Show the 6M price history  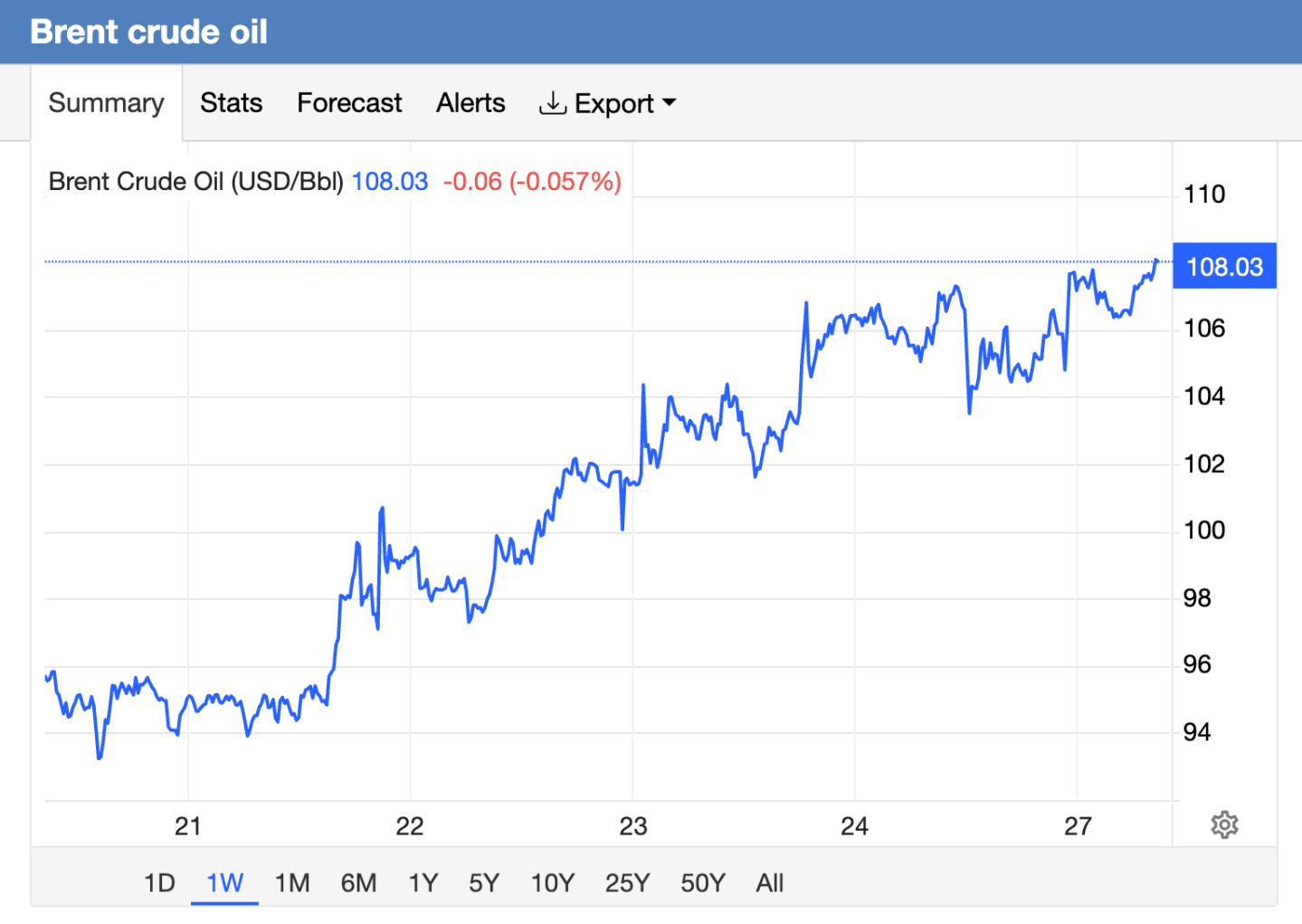point(358,882)
